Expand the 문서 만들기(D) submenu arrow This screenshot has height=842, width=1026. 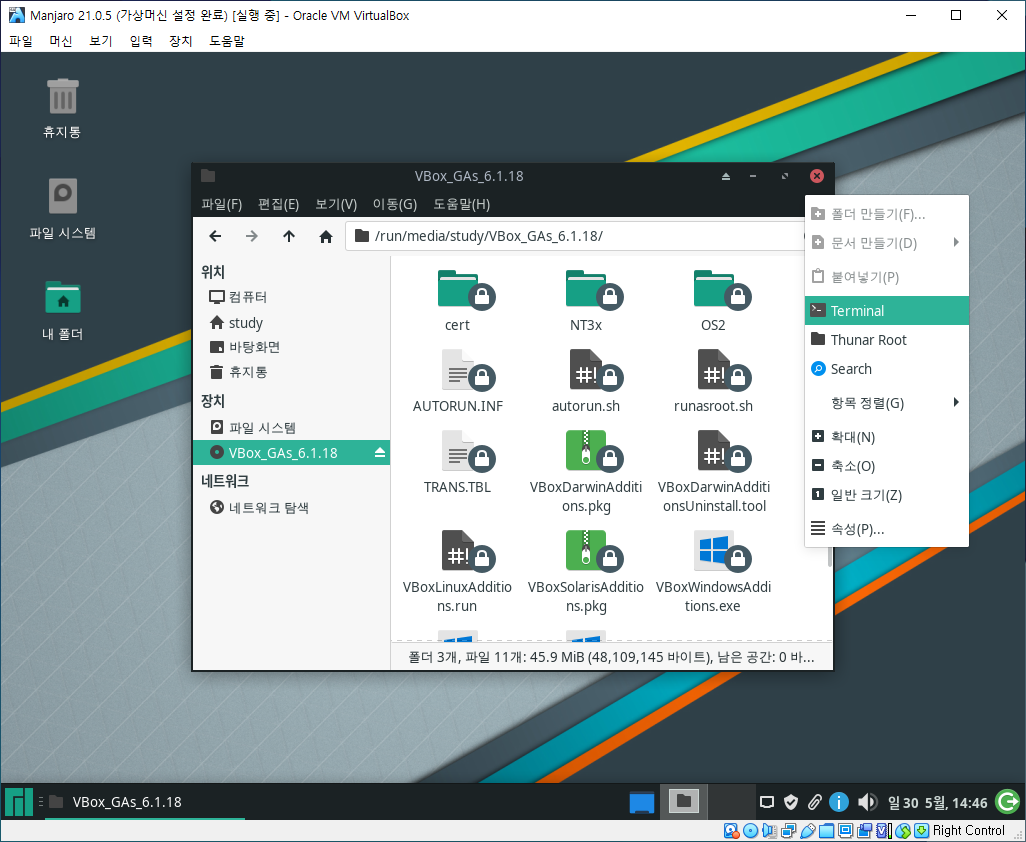(956, 243)
